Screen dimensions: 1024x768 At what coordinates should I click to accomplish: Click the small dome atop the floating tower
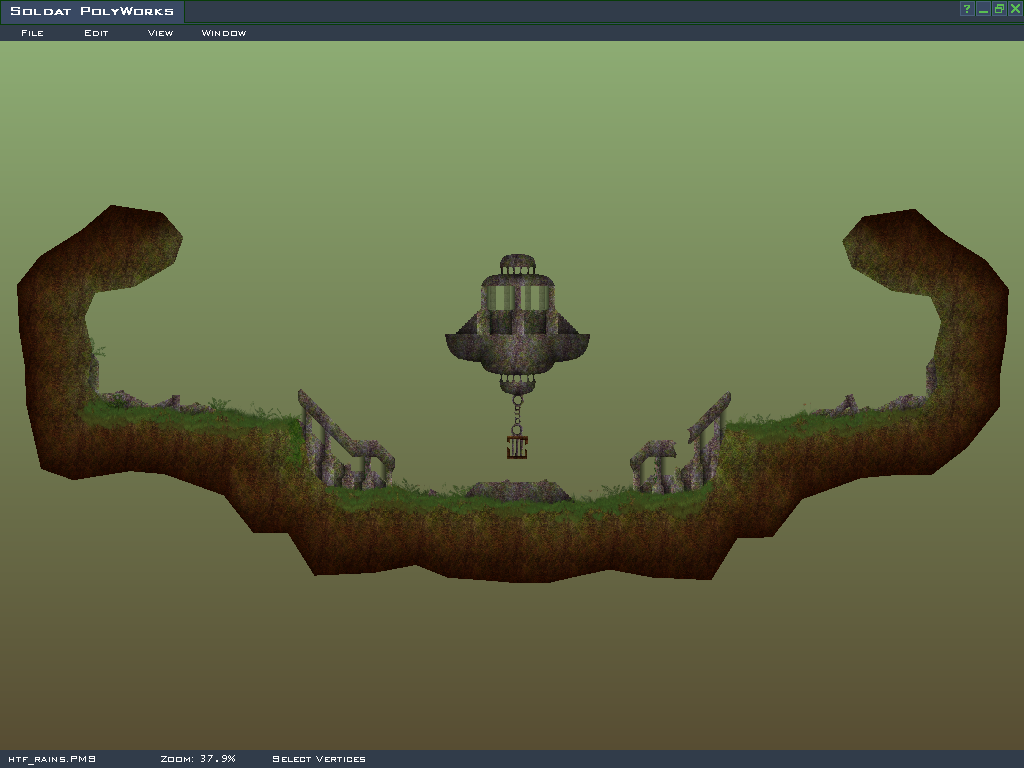(518, 265)
